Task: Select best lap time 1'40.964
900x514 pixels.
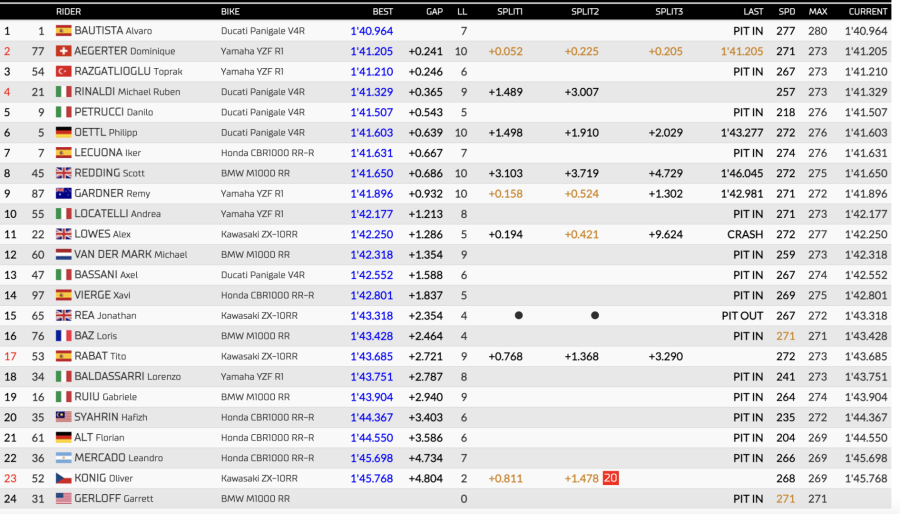Action: [x=372, y=31]
